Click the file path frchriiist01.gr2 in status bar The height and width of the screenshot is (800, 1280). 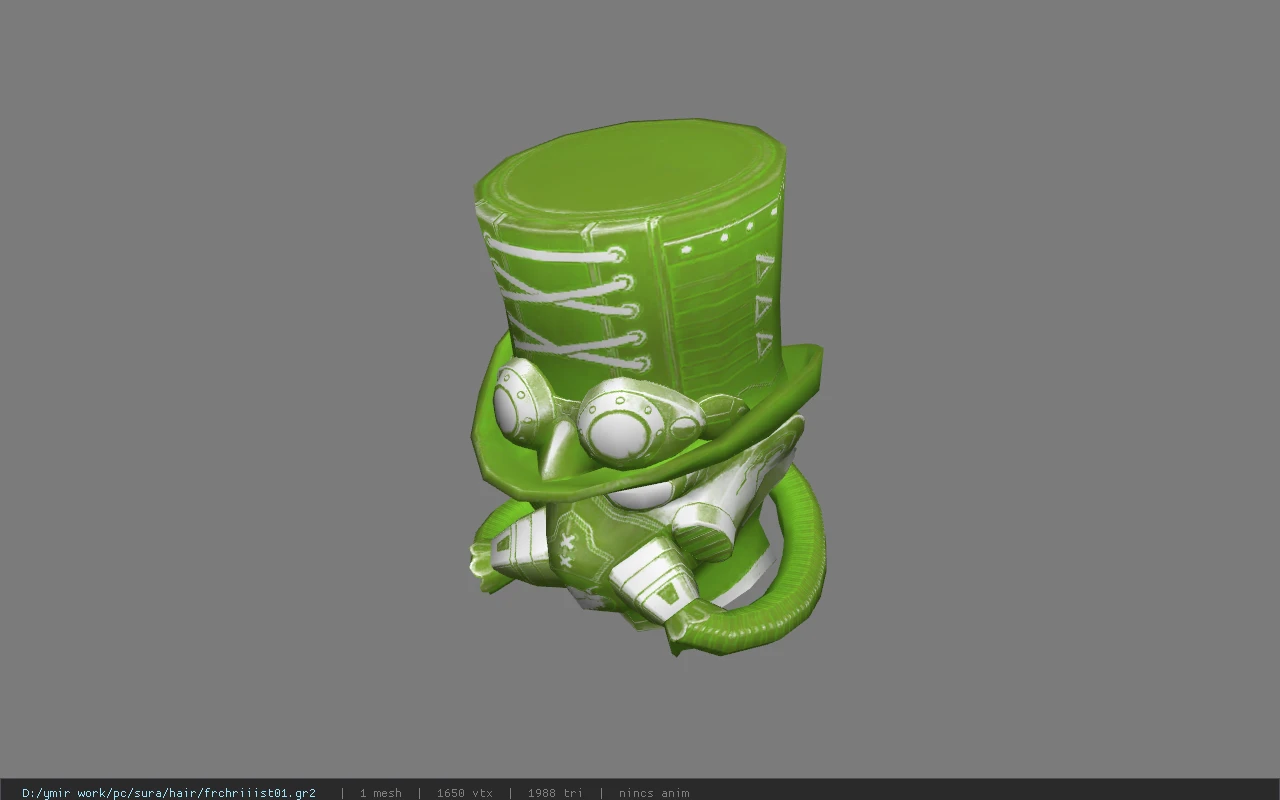pyautogui.click(x=169, y=793)
